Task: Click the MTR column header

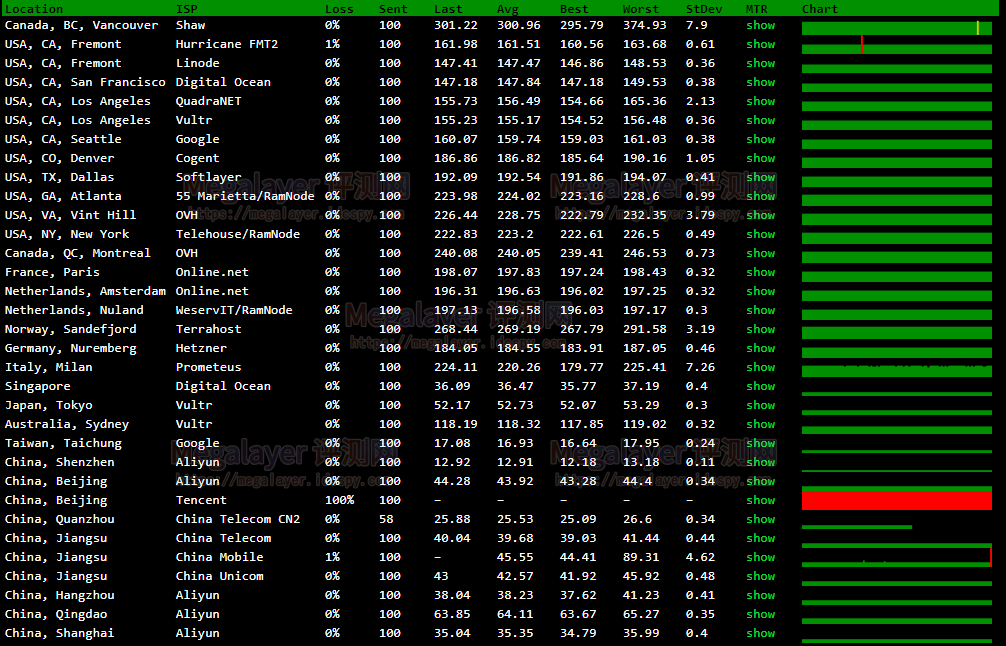Action: (756, 9)
